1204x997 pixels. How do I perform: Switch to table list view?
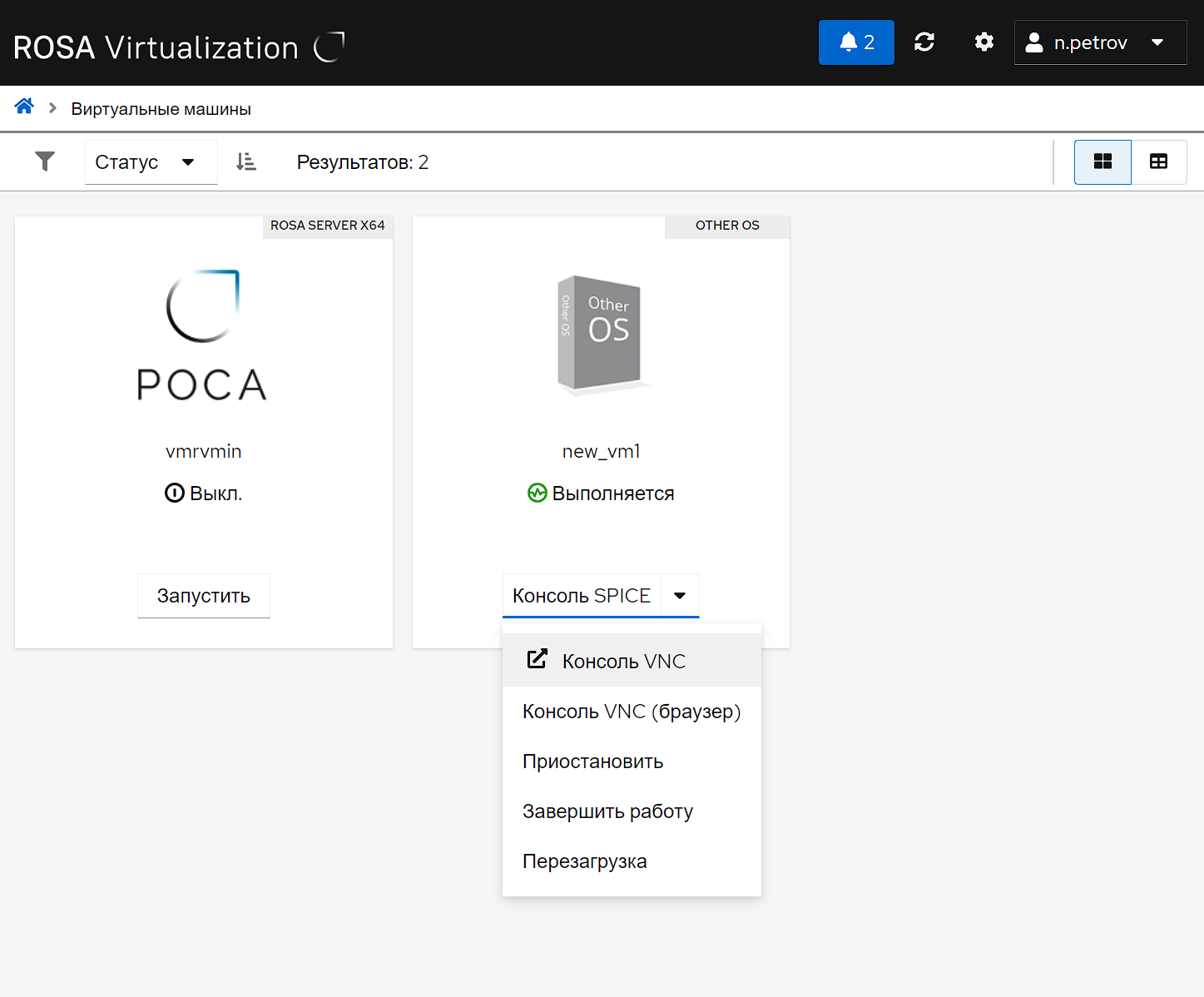[x=1158, y=161]
